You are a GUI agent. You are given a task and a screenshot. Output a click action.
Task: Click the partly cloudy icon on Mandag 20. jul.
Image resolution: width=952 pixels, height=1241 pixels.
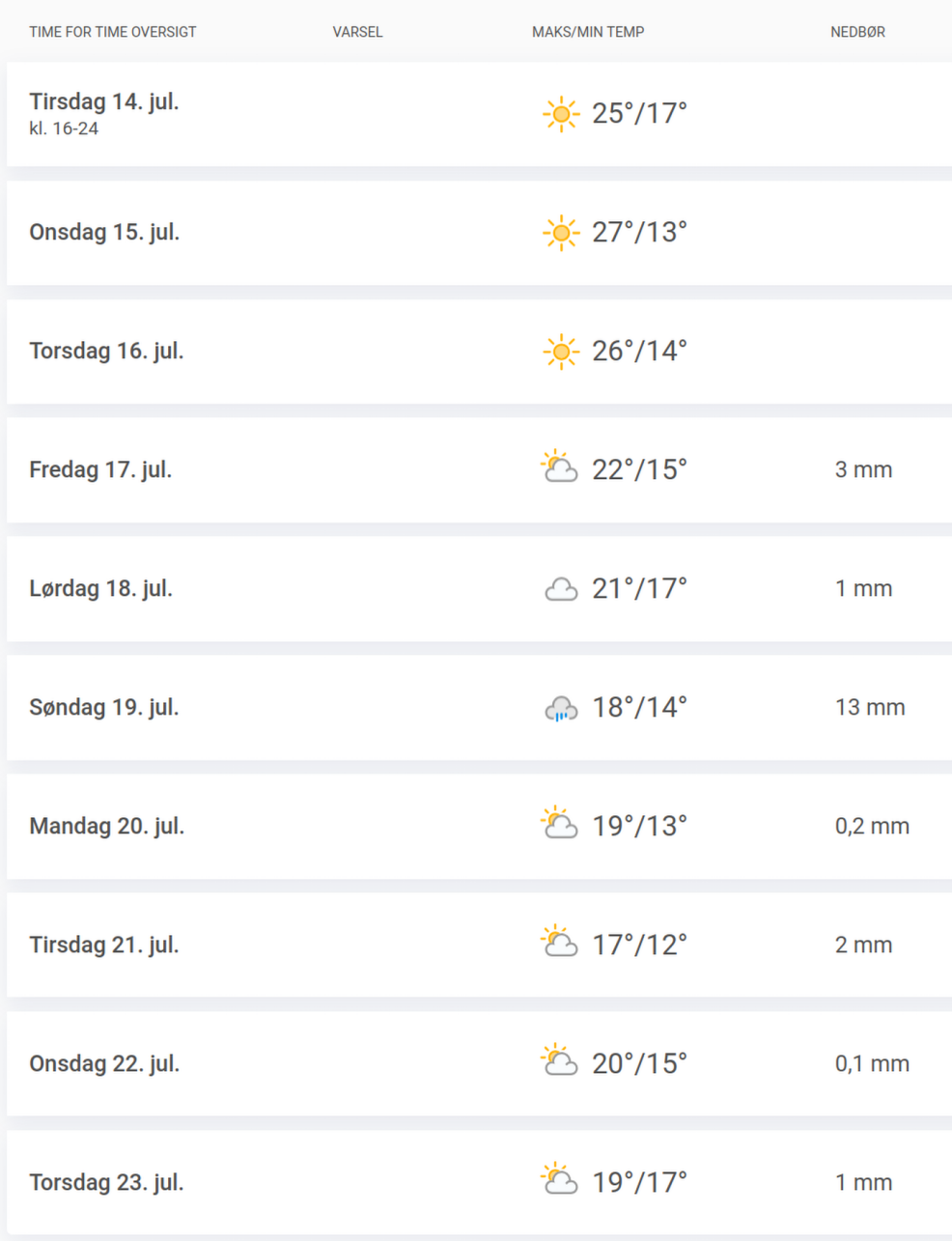(x=559, y=823)
